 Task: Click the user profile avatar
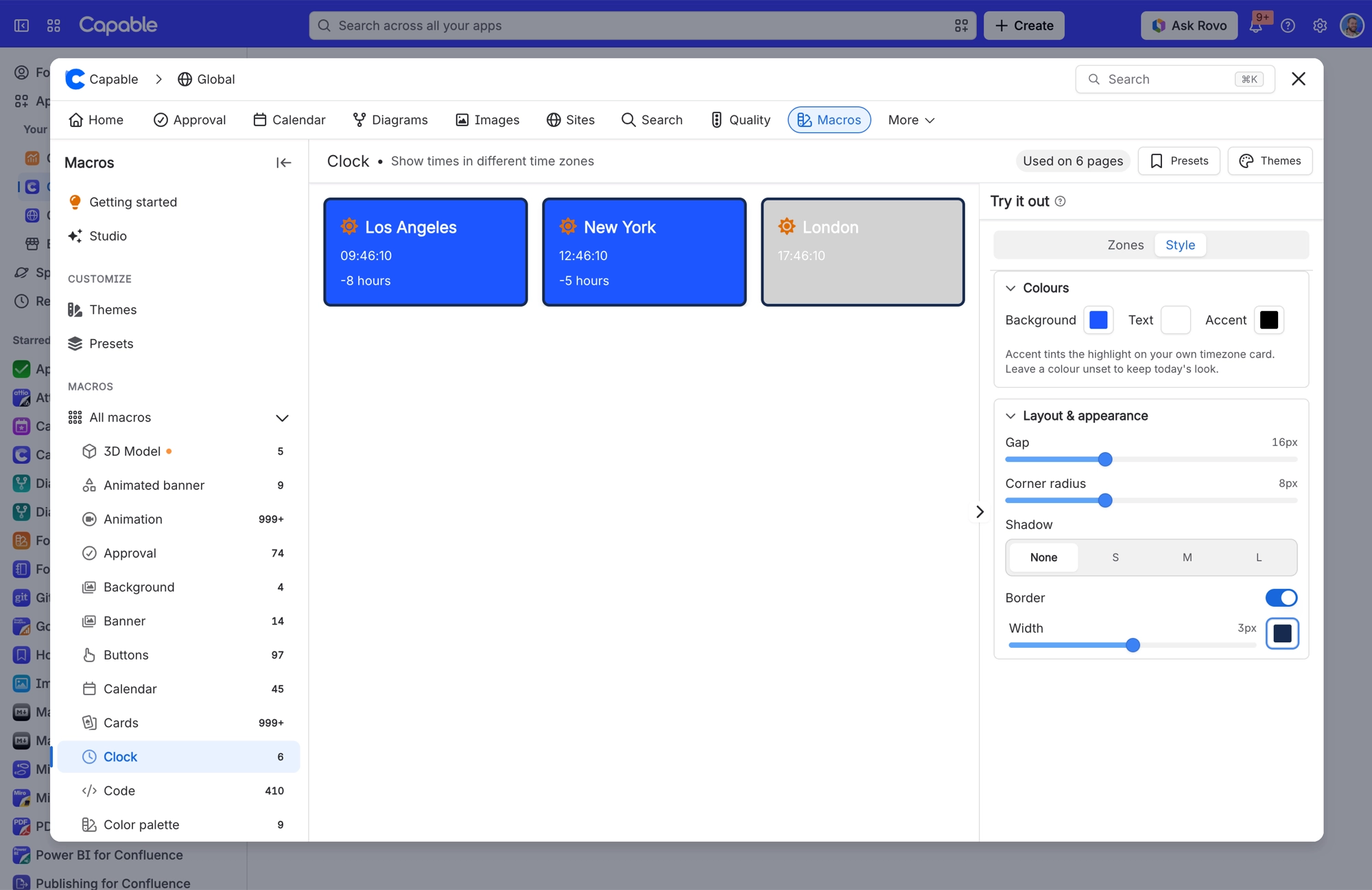[x=1351, y=25]
